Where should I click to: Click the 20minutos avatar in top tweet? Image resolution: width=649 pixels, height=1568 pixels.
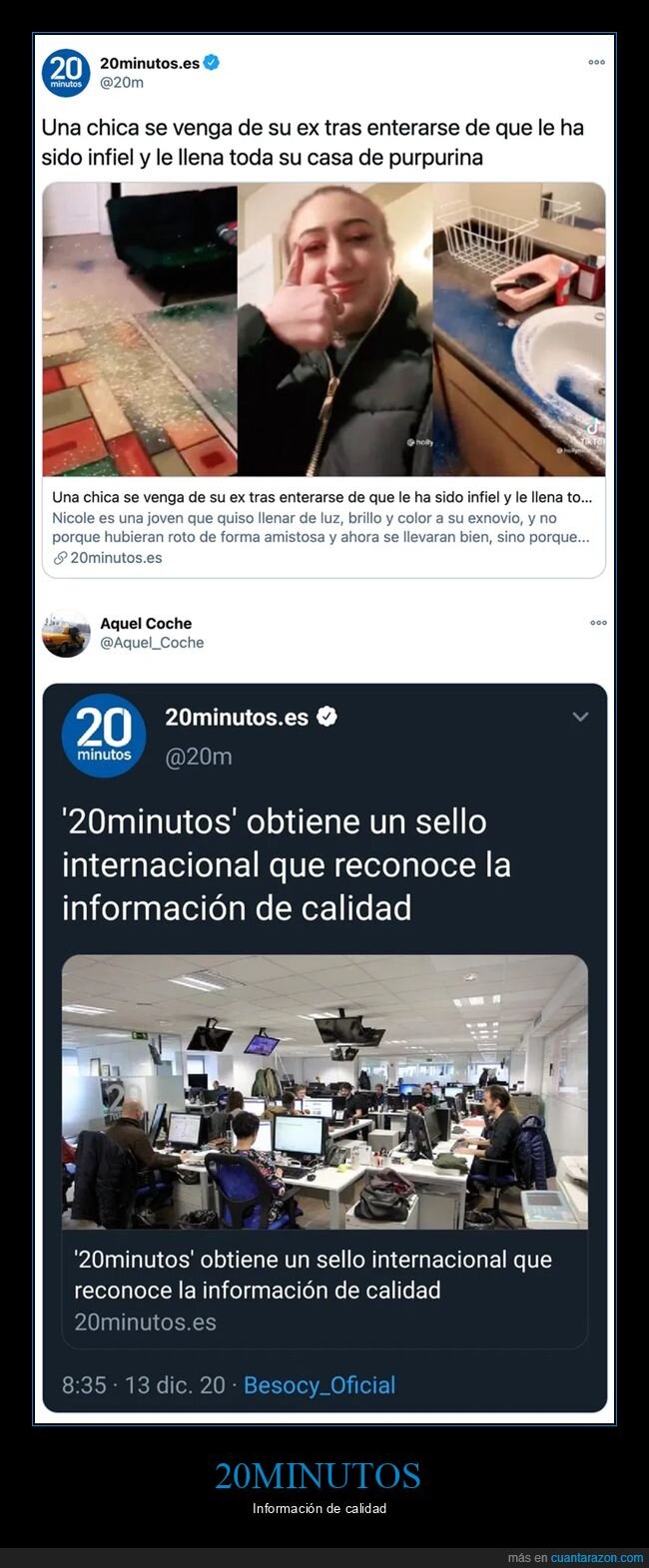(66, 73)
